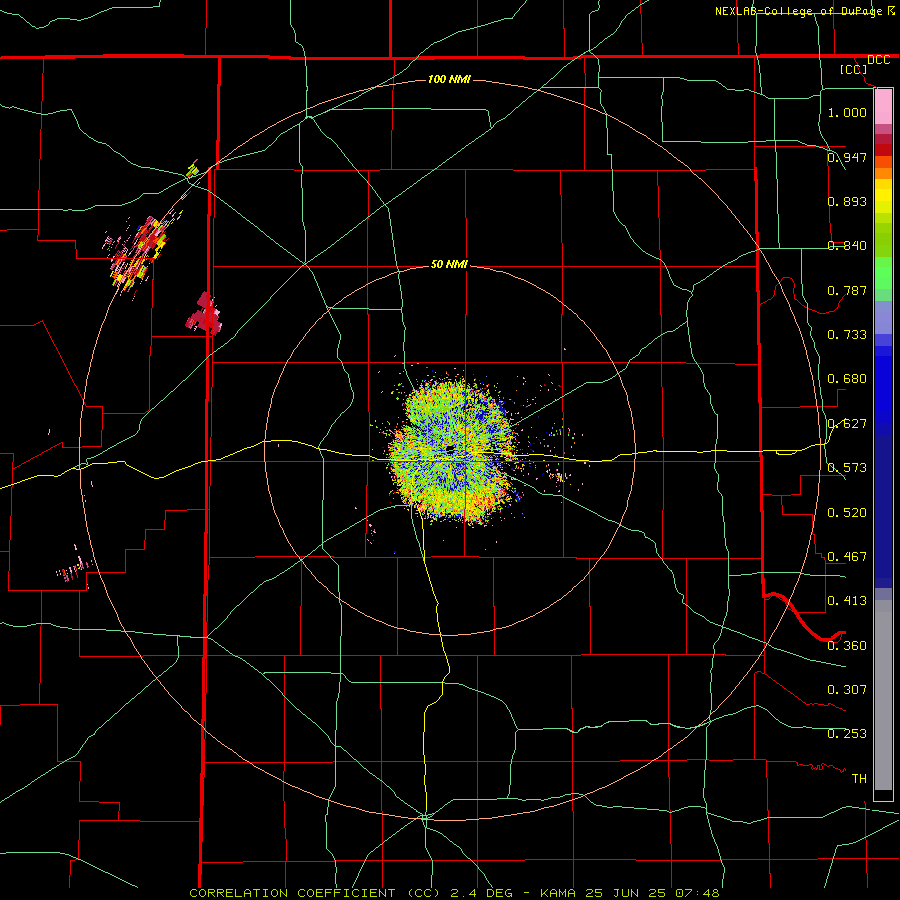Click the solid crimson echo blob west
900x900 pixels.
click(204, 314)
